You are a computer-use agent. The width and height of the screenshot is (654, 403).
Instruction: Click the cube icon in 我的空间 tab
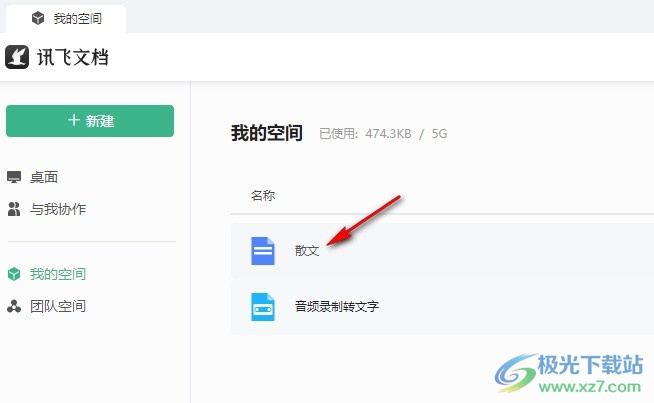tap(38, 18)
